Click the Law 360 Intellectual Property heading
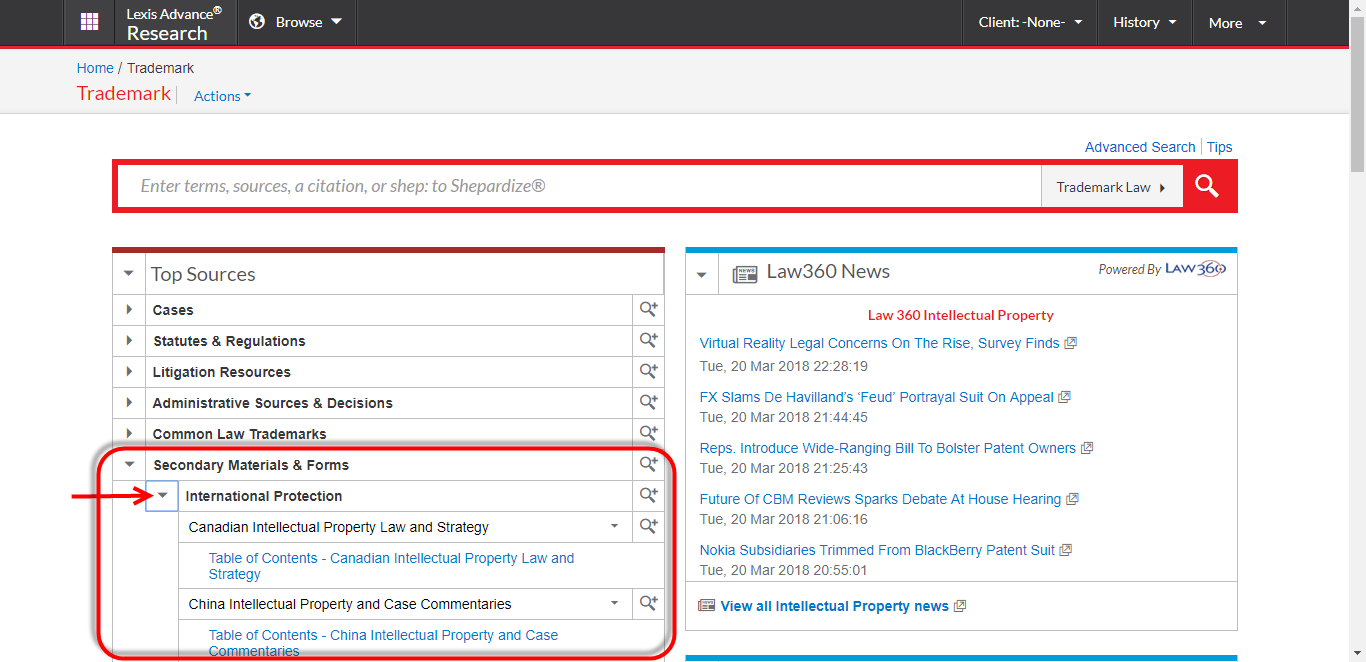Viewport: 1366px width, 662px height. click(961, 315)
